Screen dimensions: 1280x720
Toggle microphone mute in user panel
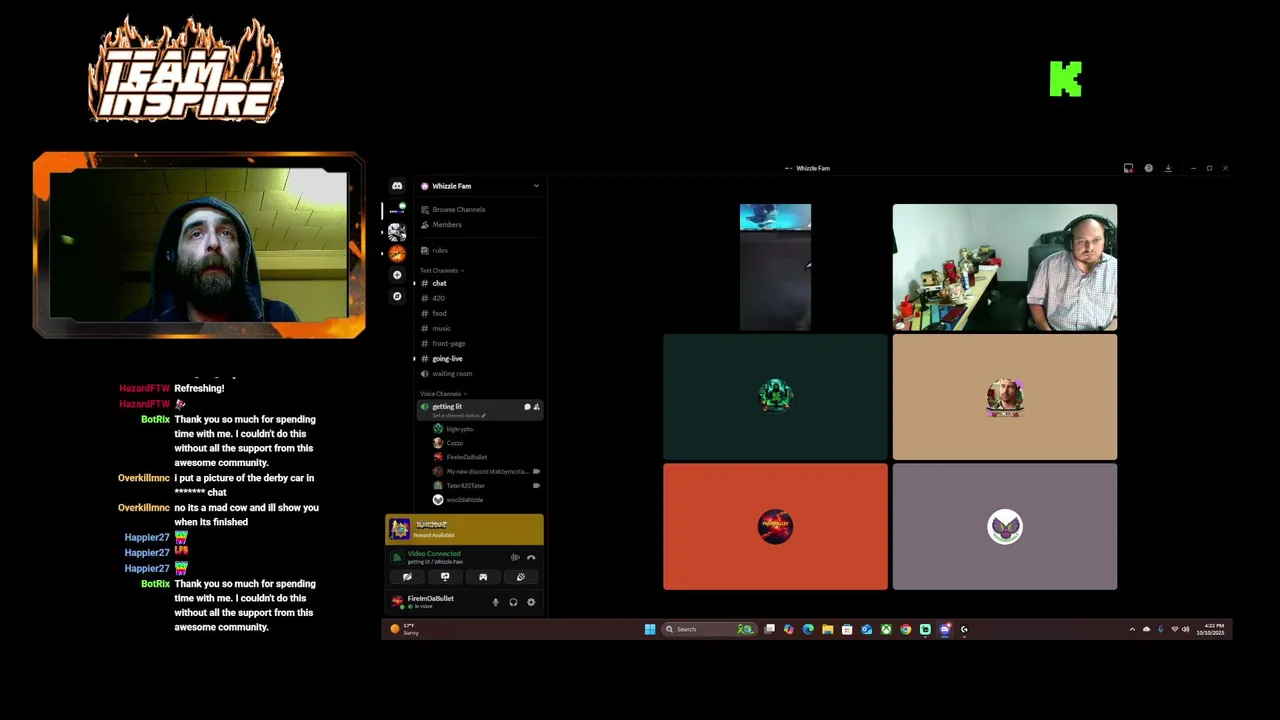click(495, 602)
